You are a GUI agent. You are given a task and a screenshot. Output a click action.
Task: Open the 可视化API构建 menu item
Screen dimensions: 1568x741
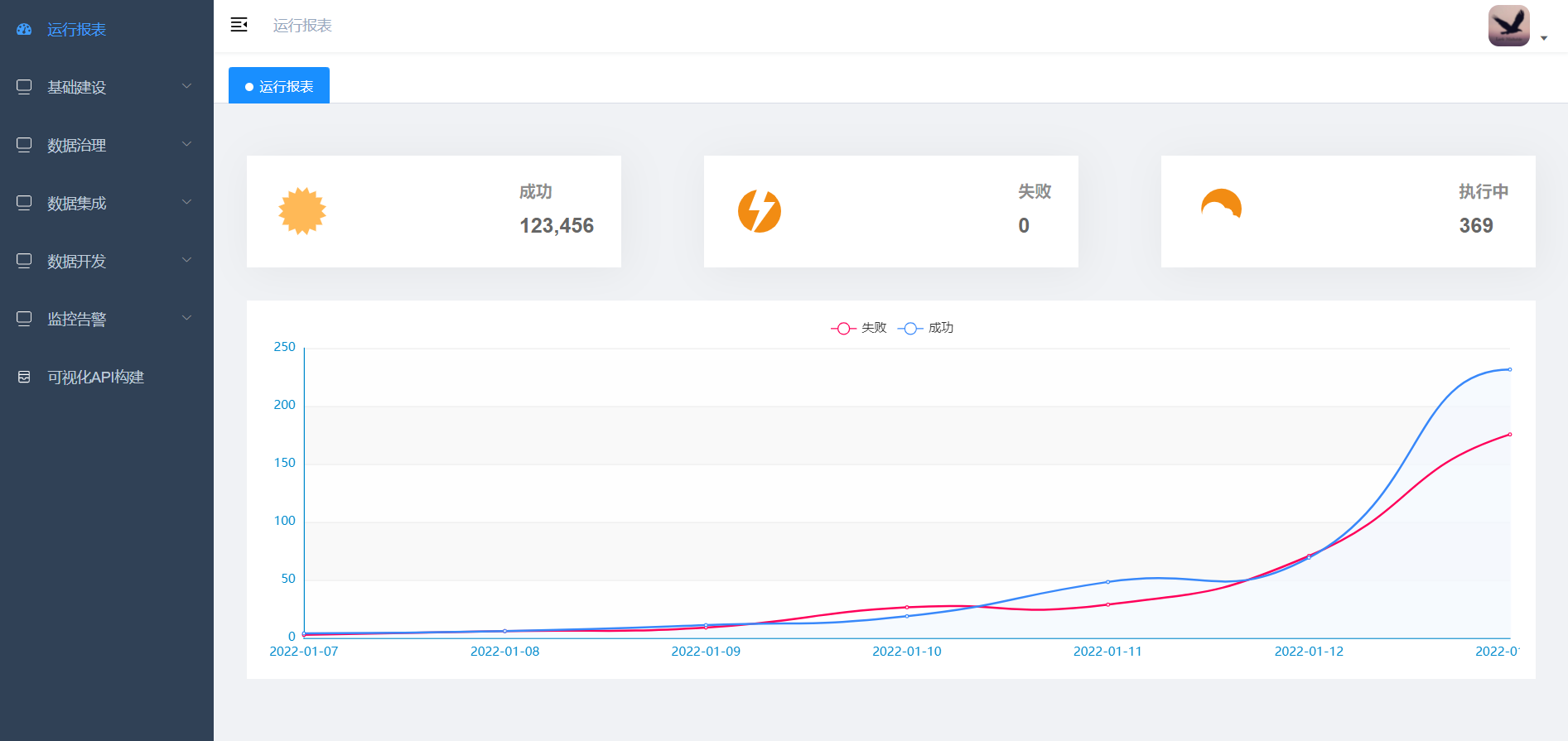pyautogui.click(x=107, y=377)
